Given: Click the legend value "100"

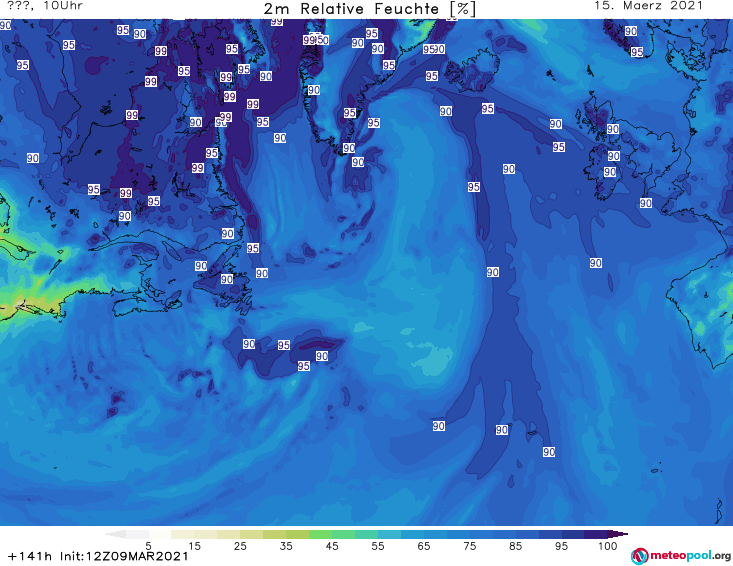Looking at the screenshot, I should (608, 546).
